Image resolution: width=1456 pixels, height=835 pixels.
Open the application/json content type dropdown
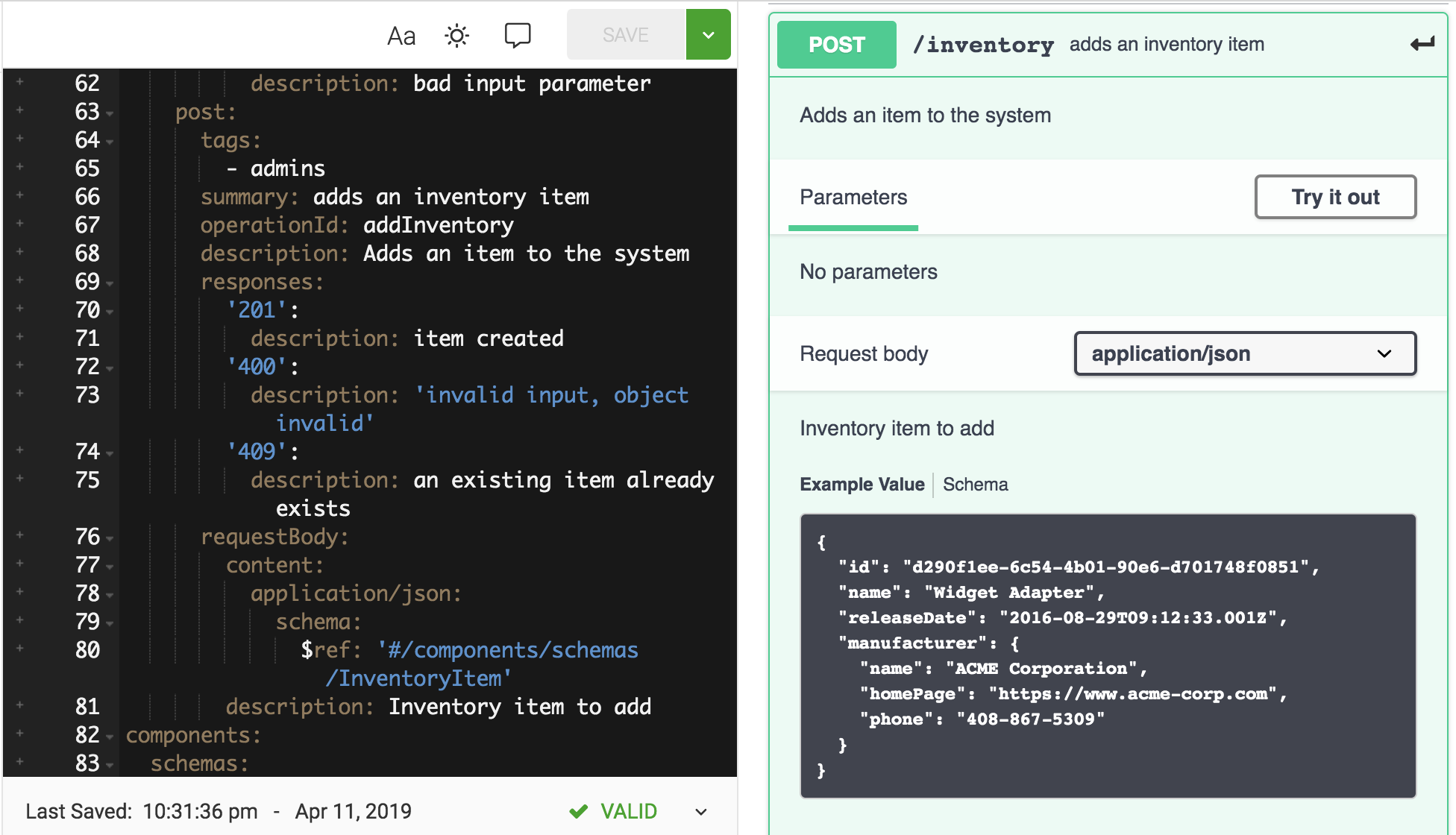(1244, 353)
